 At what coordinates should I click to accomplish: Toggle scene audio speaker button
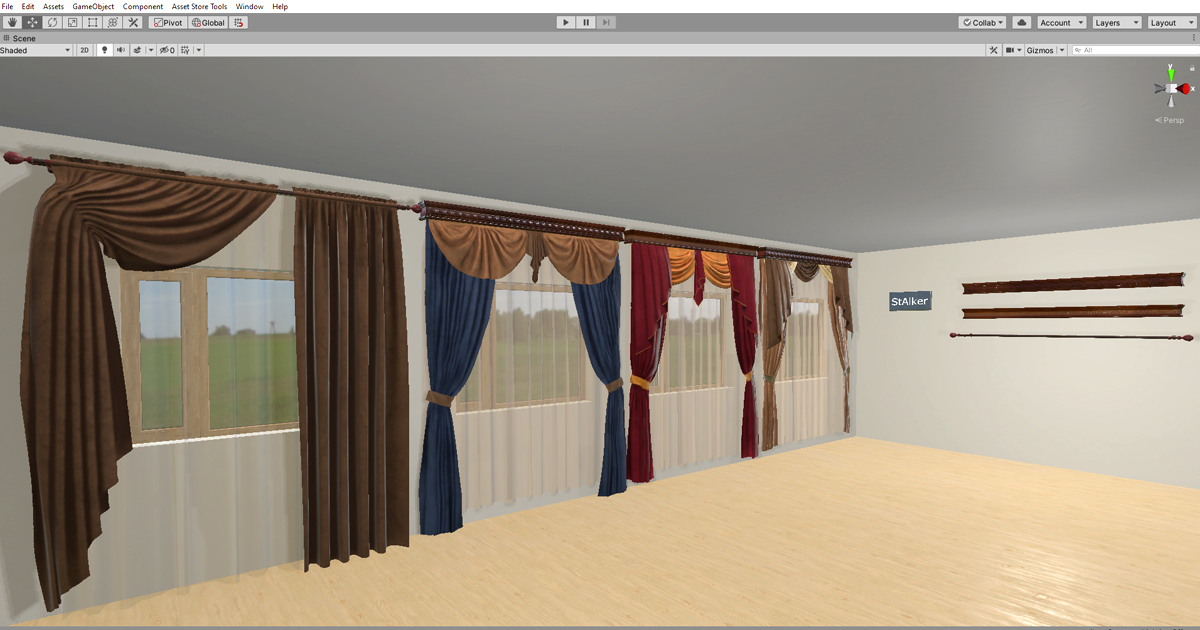tap(120, 50)
